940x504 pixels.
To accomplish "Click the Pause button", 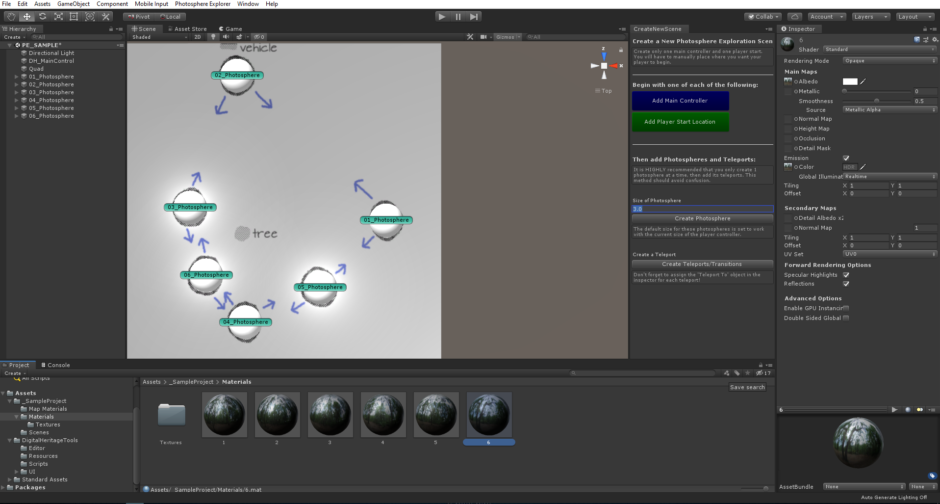I will pos(459,17).
